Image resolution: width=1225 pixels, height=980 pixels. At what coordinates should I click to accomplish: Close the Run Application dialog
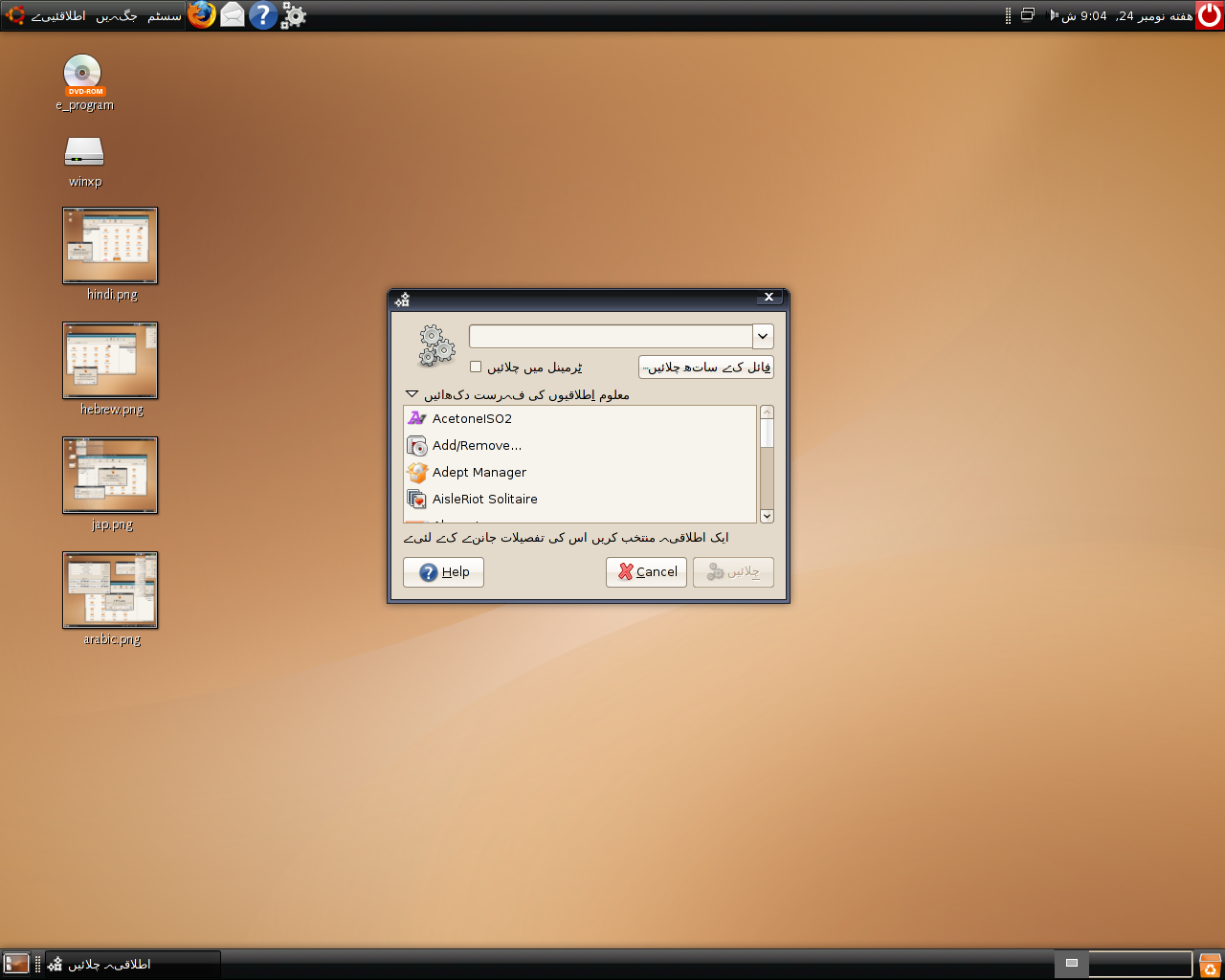coord(768,297)
